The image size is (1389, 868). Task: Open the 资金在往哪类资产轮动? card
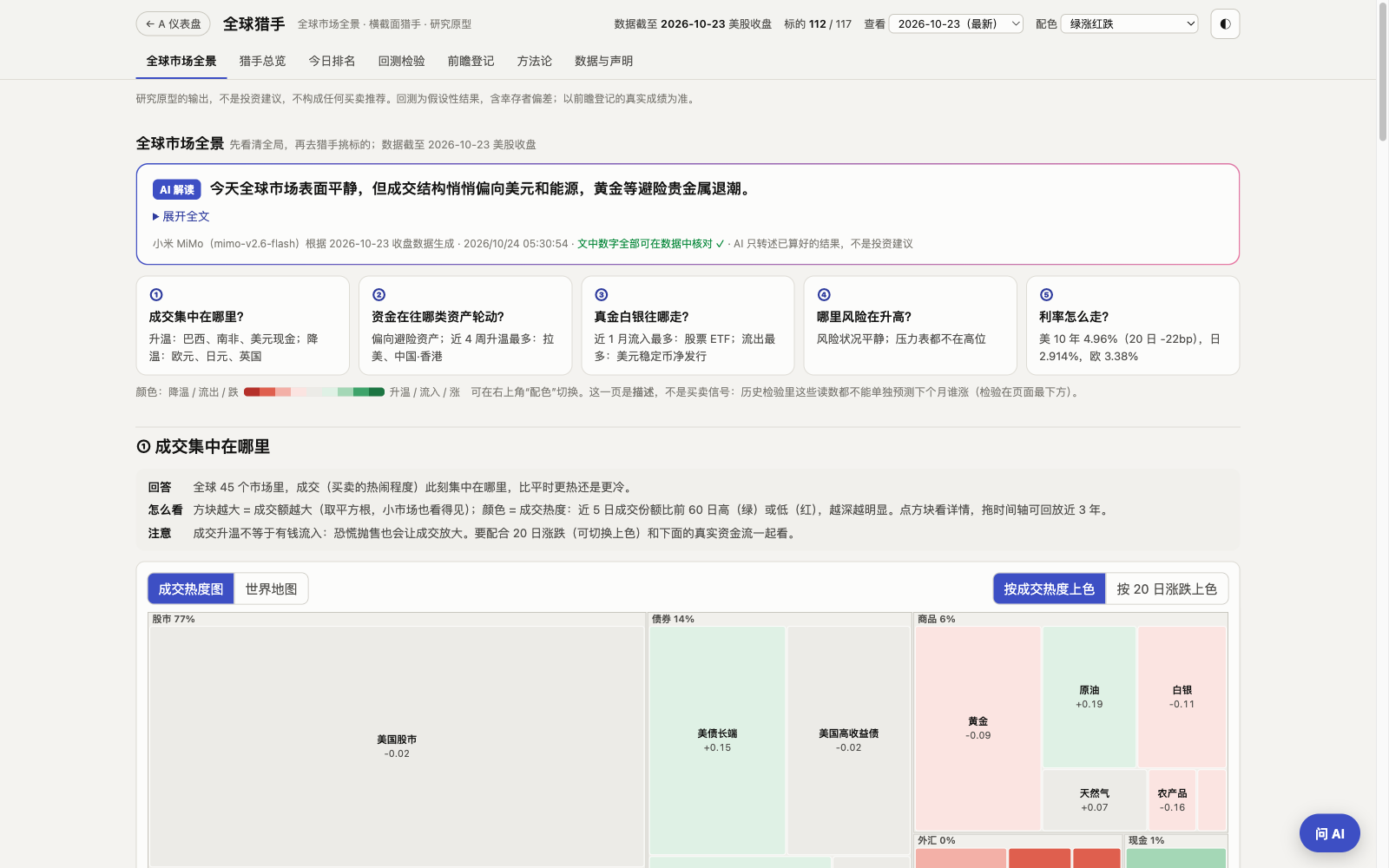(x=465, y=325)
